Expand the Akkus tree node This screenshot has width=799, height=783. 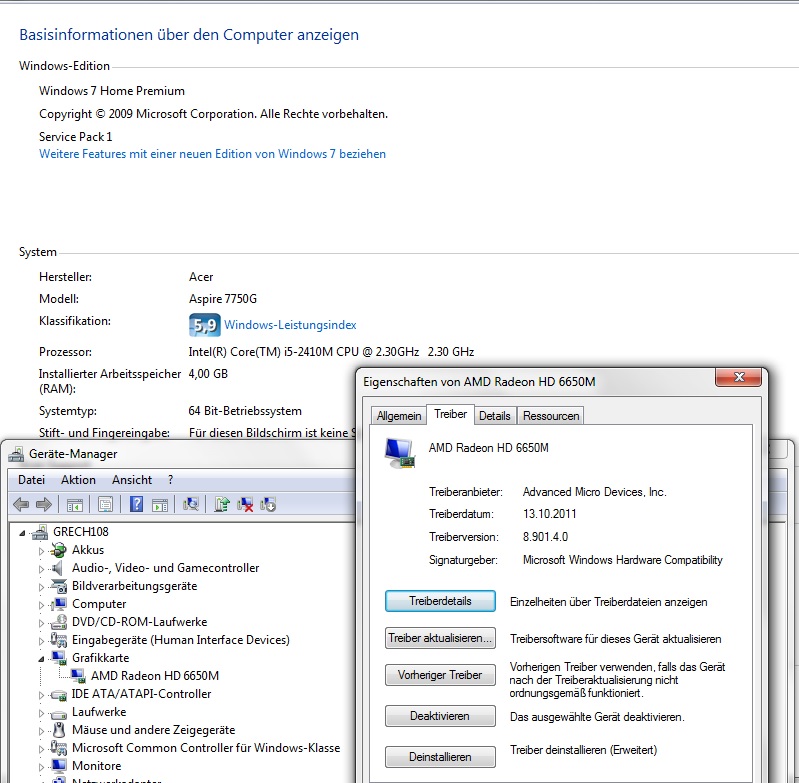(41, 551)
